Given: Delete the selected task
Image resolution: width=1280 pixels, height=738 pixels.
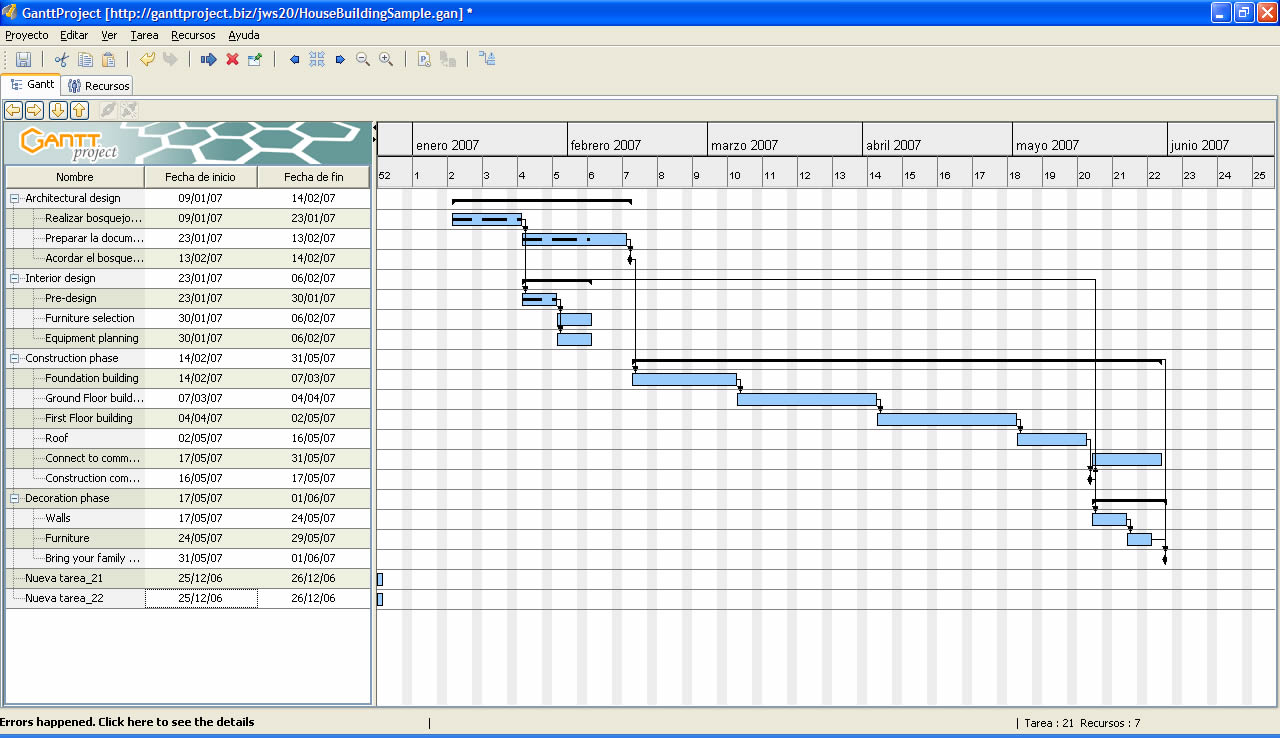Looking at the screenshot, I should click(231, 59).
